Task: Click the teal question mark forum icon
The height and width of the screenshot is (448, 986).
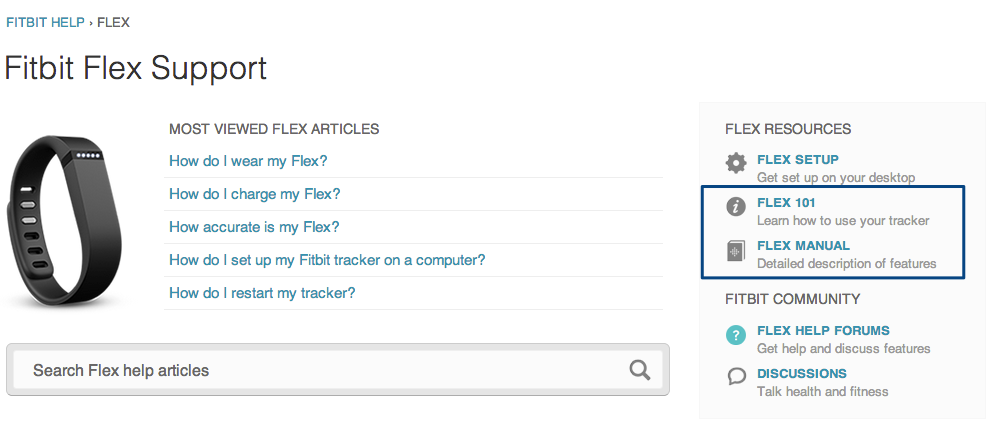Action: coord(736,335)
